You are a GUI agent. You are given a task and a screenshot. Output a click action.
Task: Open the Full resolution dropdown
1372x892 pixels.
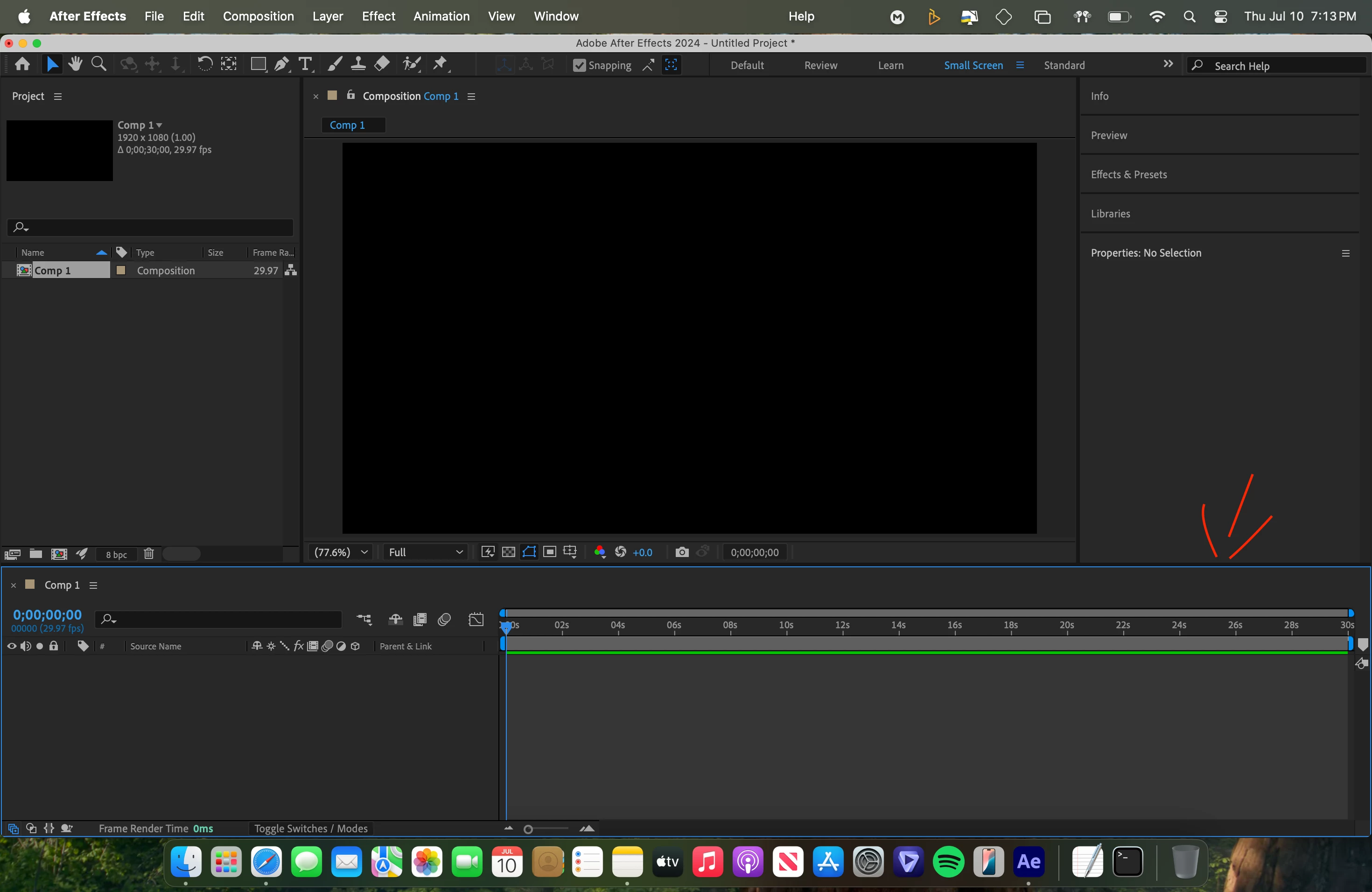[426, 552]
